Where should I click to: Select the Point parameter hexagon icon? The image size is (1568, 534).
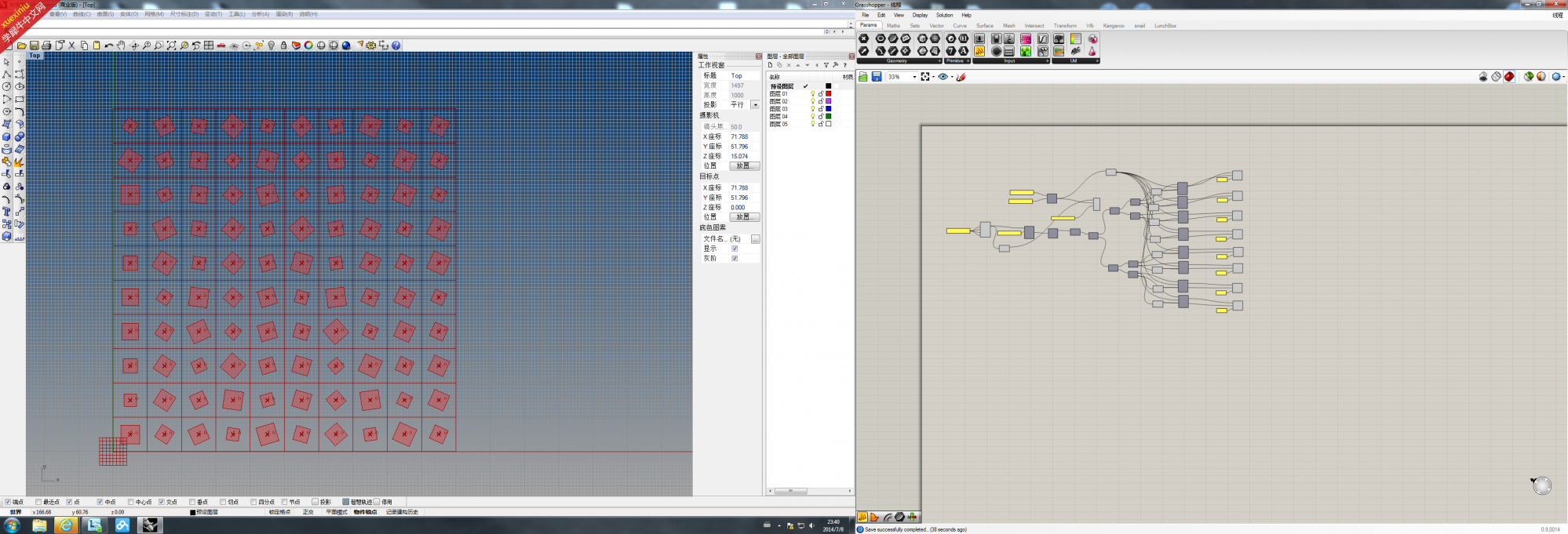864,38
